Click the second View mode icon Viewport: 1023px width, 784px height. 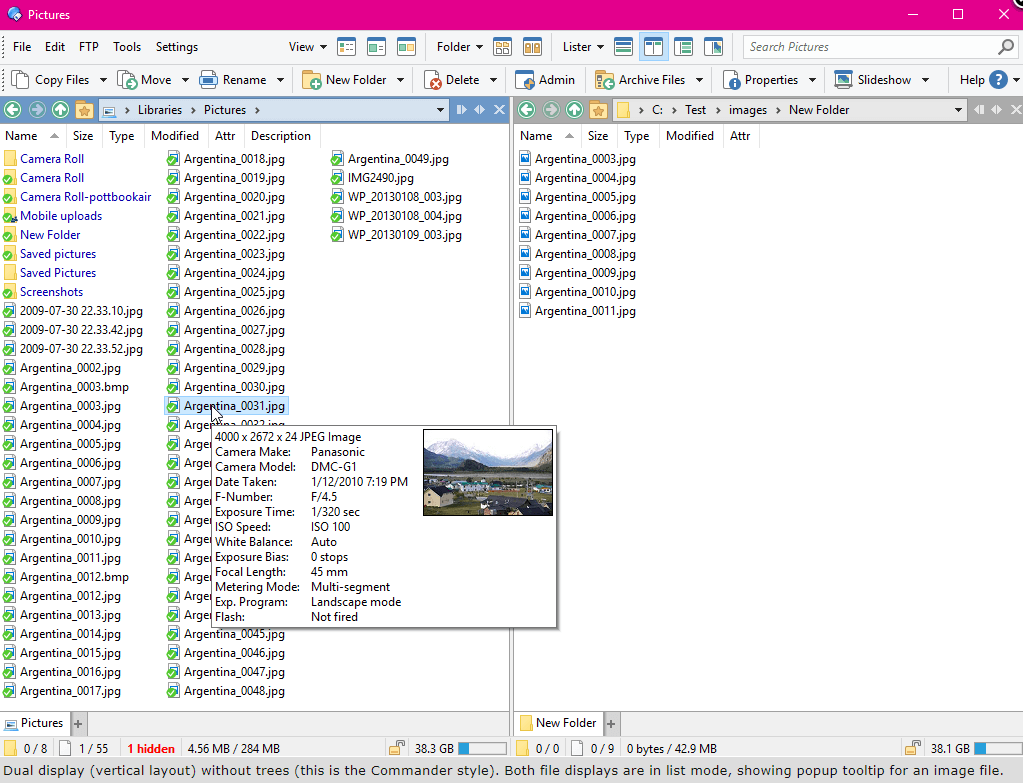[x=376, y=47]
